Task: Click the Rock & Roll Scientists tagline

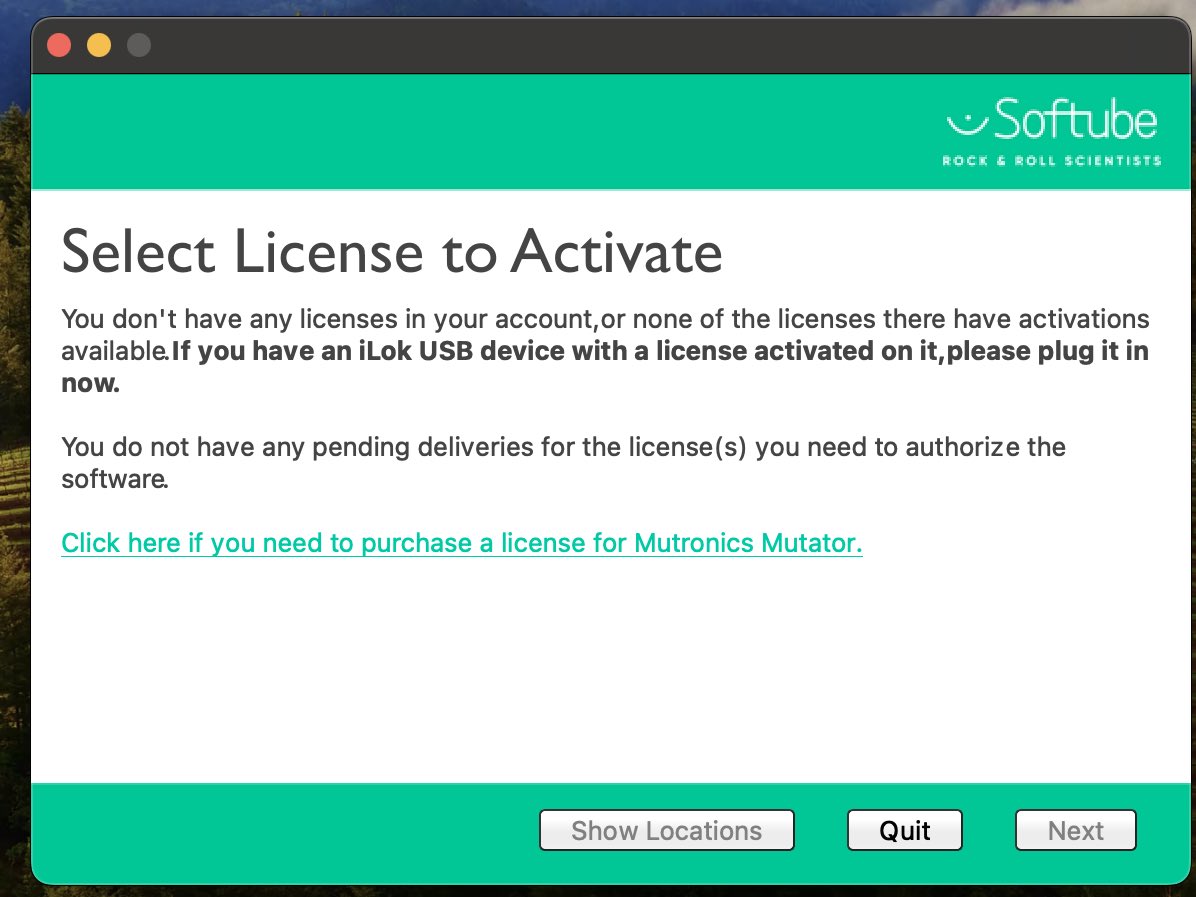Action: 1052,160
